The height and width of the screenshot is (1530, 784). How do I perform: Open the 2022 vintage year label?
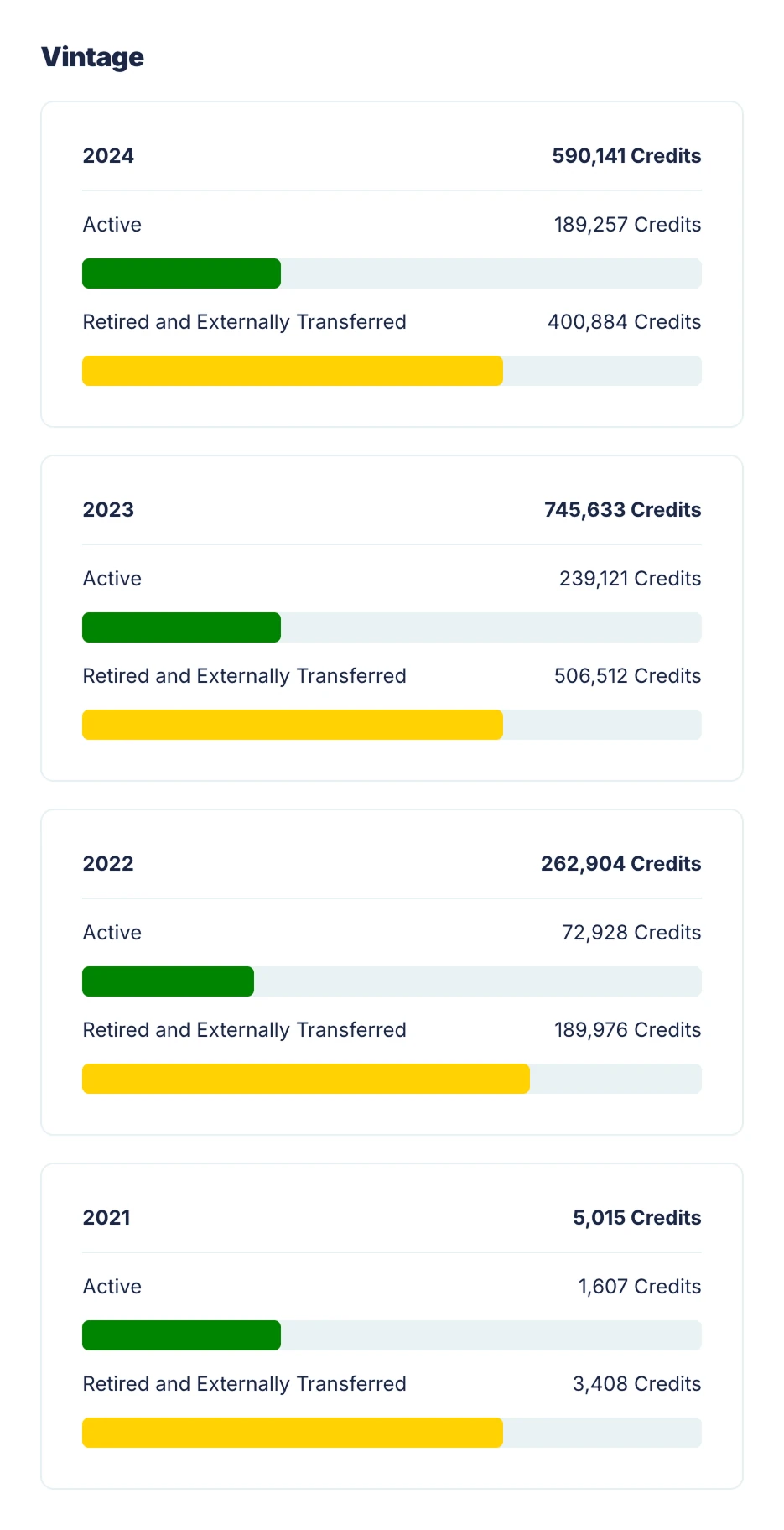[x=108, y=864]
